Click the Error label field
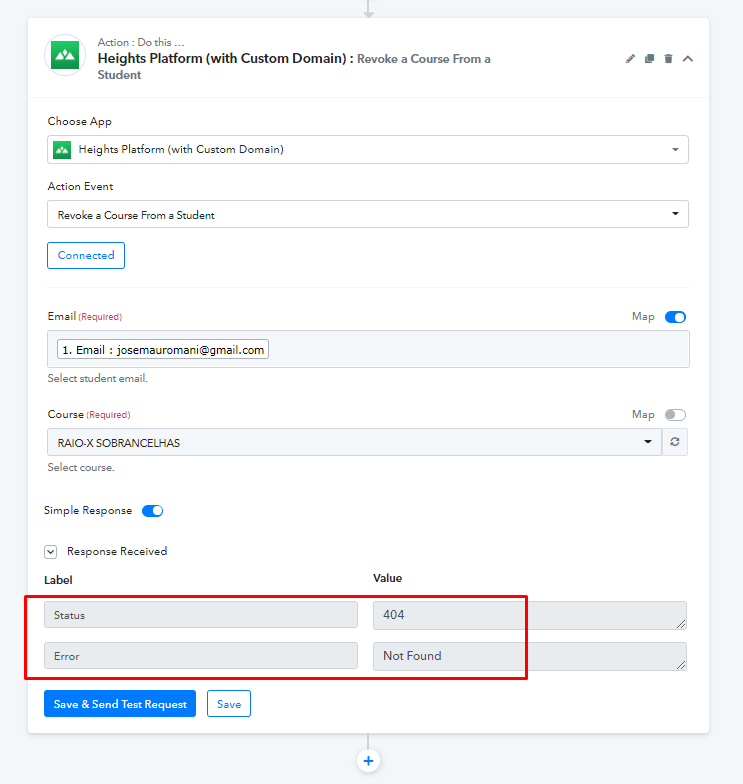743x784 pixels. [x=200, y=656]
